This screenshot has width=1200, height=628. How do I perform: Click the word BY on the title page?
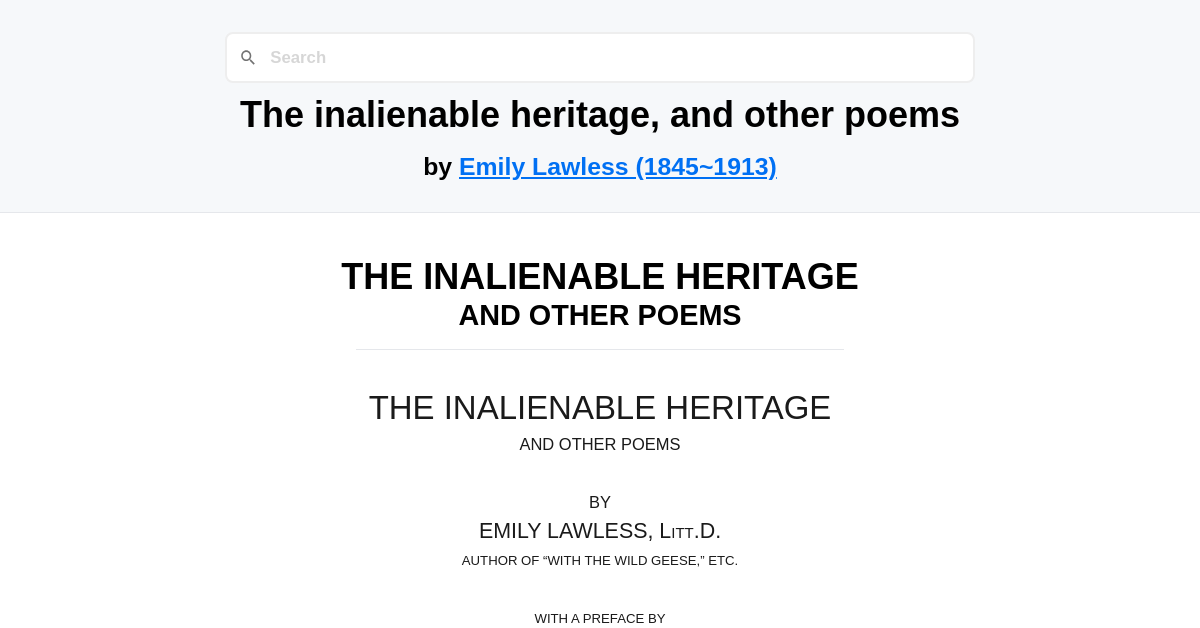[x=600, y=502]
